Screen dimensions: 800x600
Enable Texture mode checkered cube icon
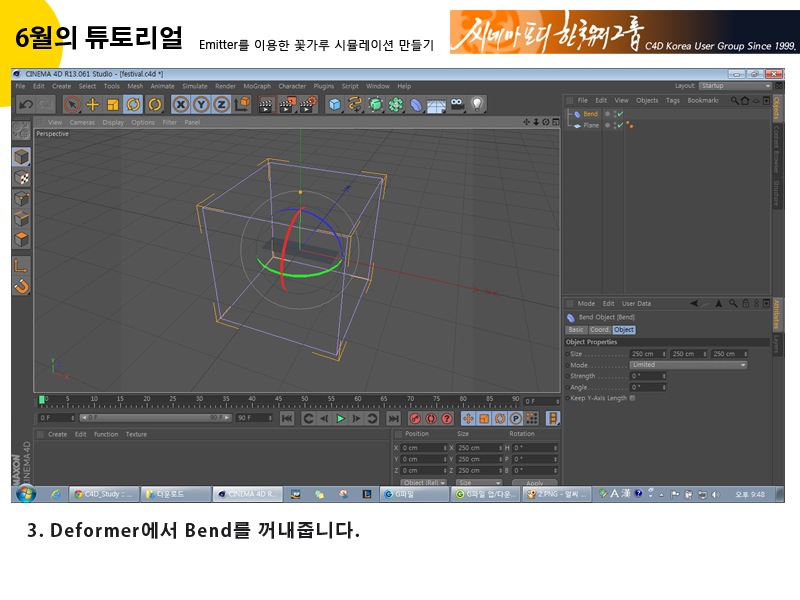point(21,178)
